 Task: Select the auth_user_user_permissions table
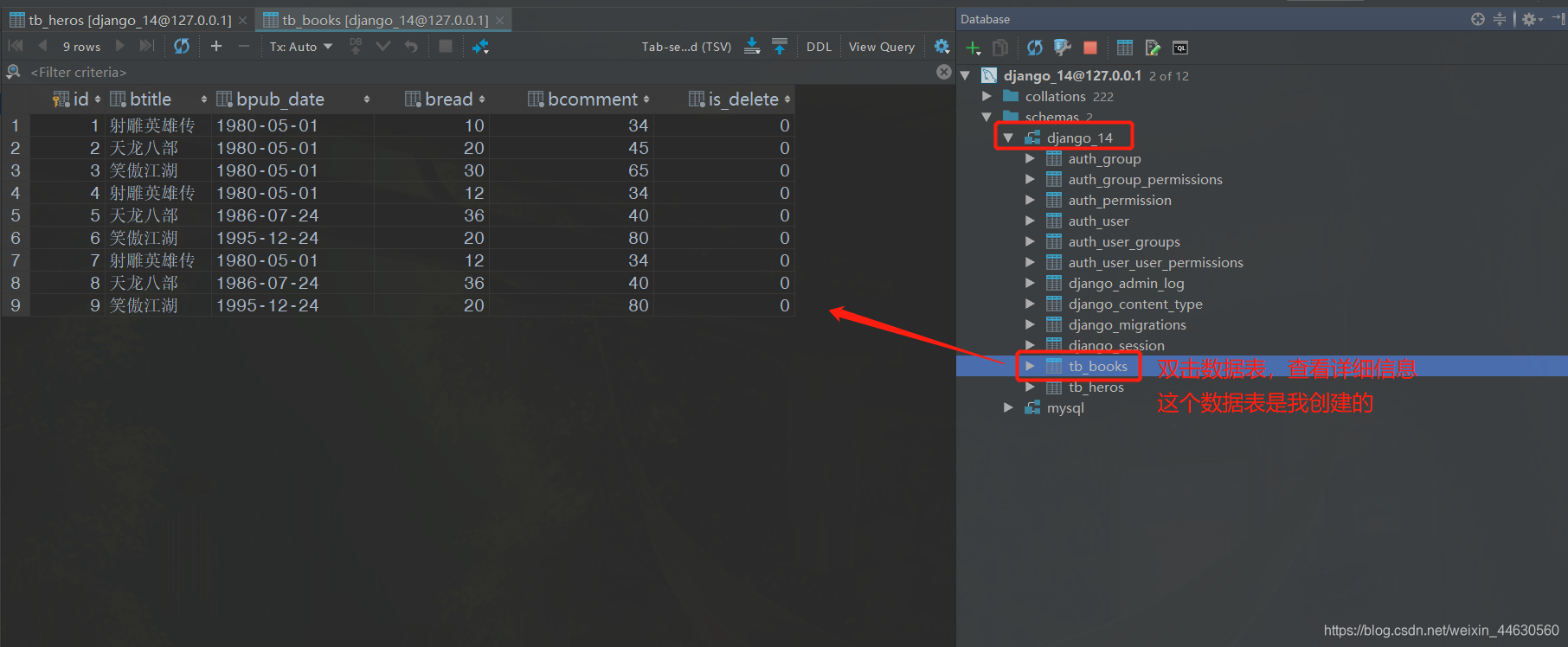1155,262
